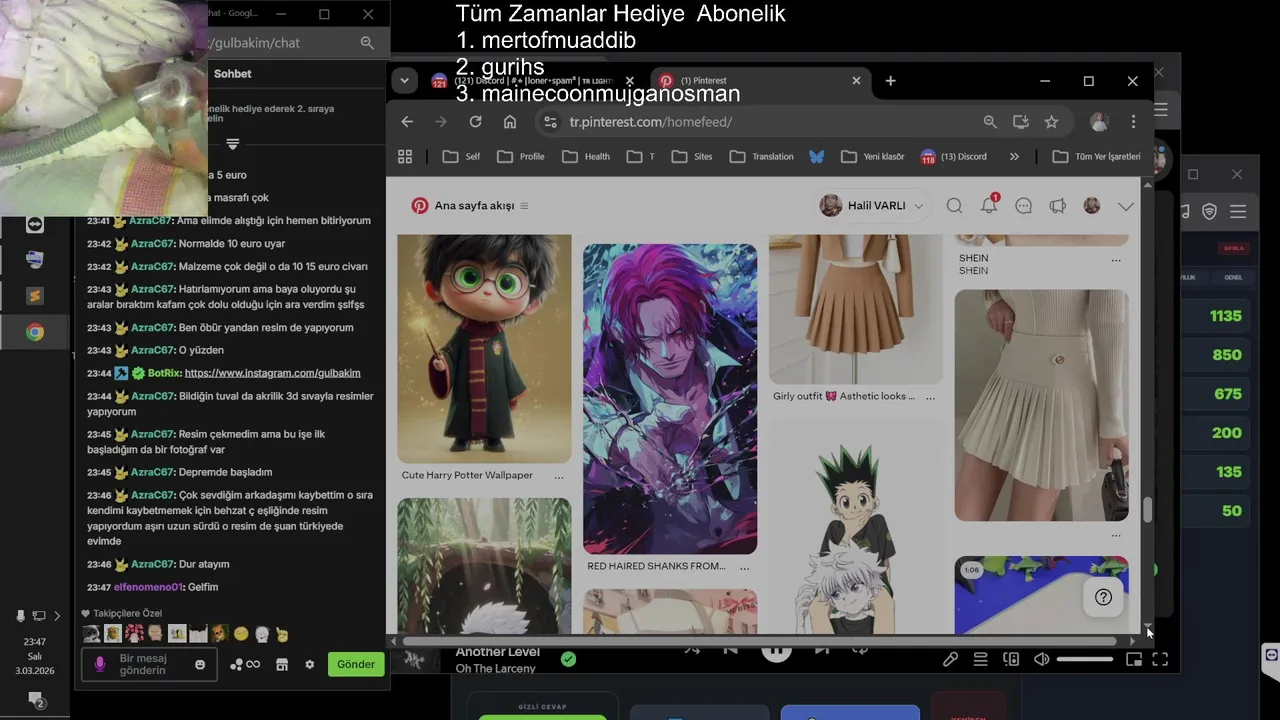Open music player queue icon
Viewport: 1280px width, 720px height.
coord(981,659)
